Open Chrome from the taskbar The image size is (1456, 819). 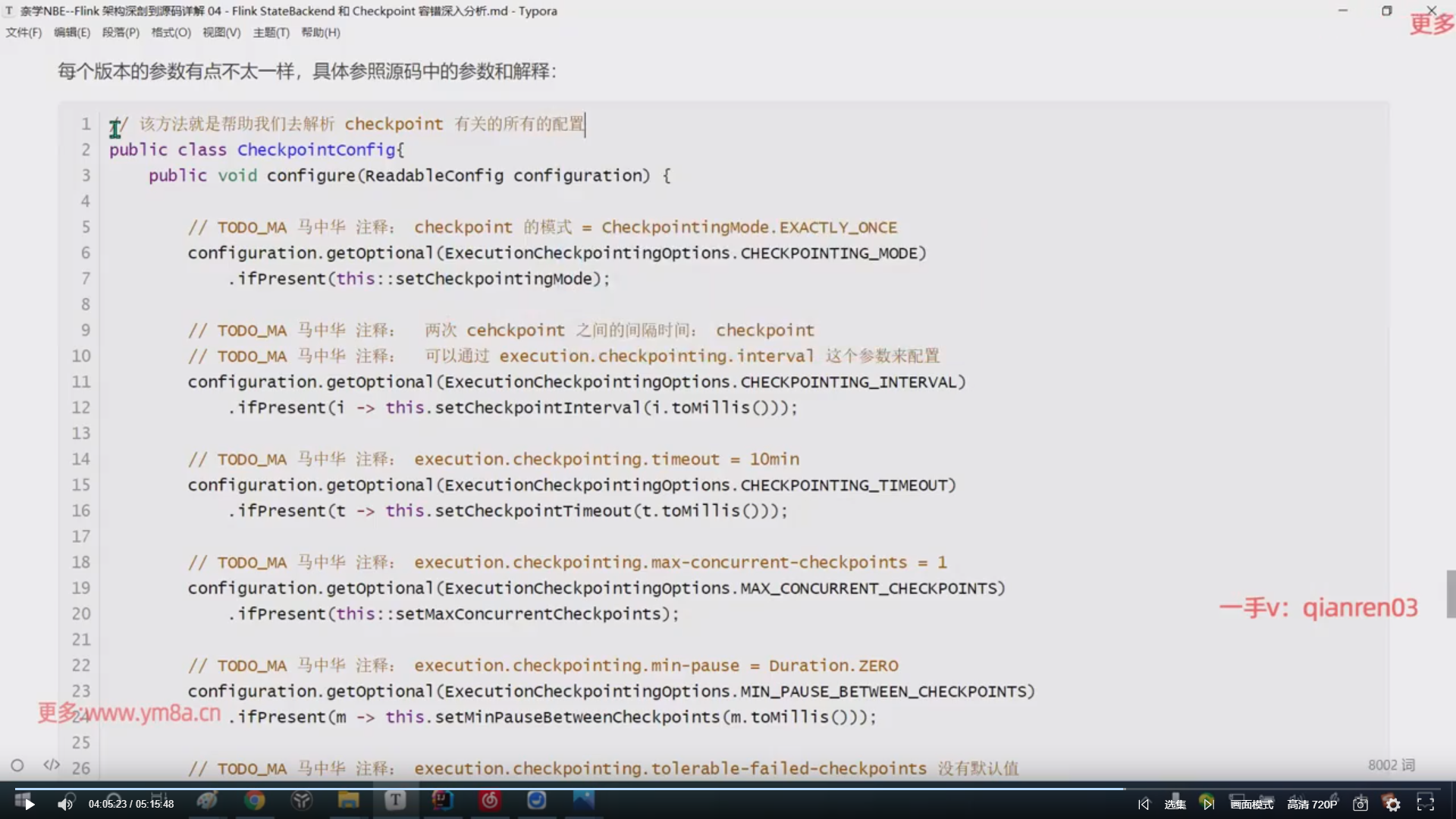coord(254,801)
